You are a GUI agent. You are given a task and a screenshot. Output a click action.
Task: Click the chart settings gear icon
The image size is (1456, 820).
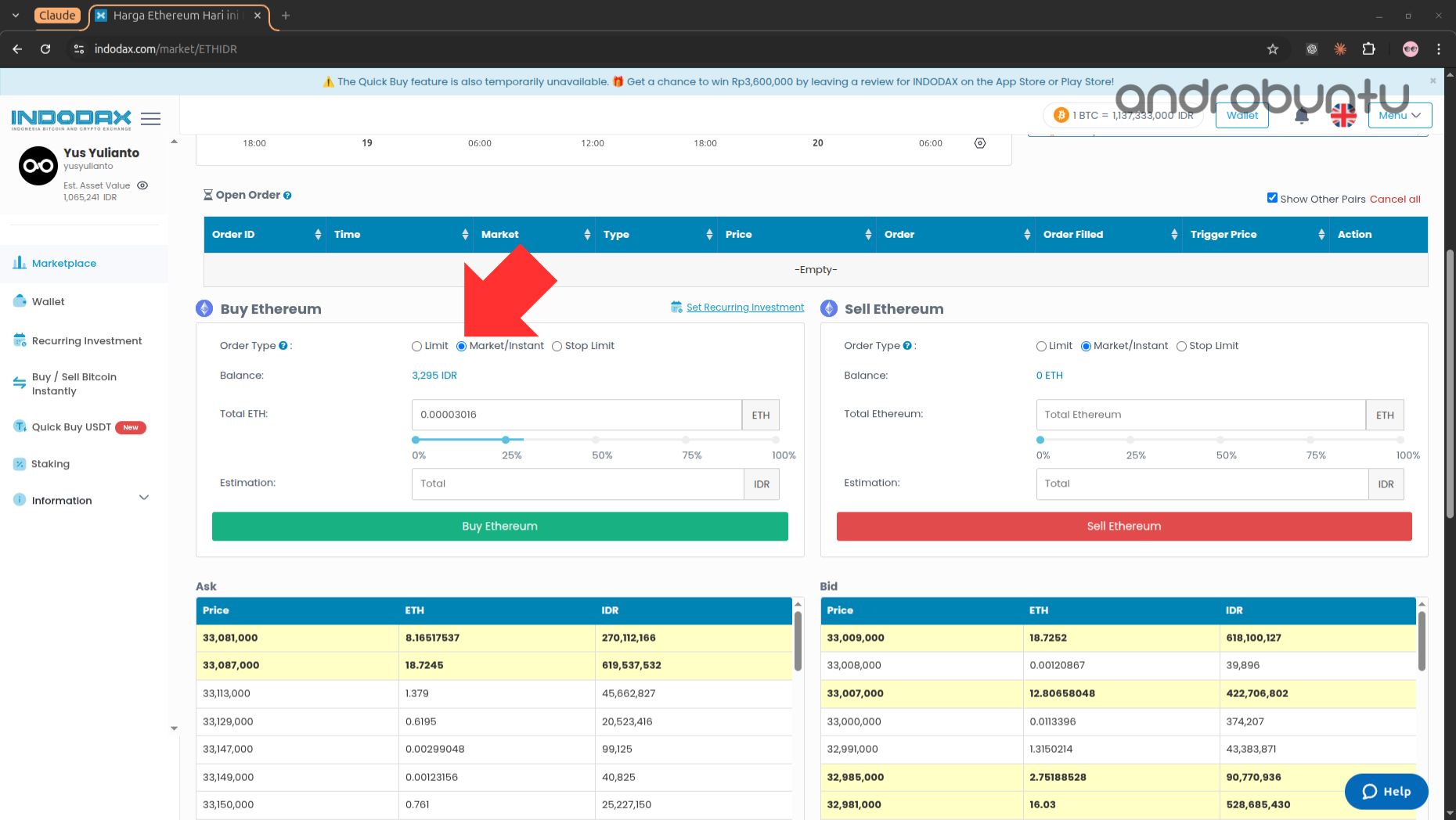pyautogui.click(x=979, y=143)
